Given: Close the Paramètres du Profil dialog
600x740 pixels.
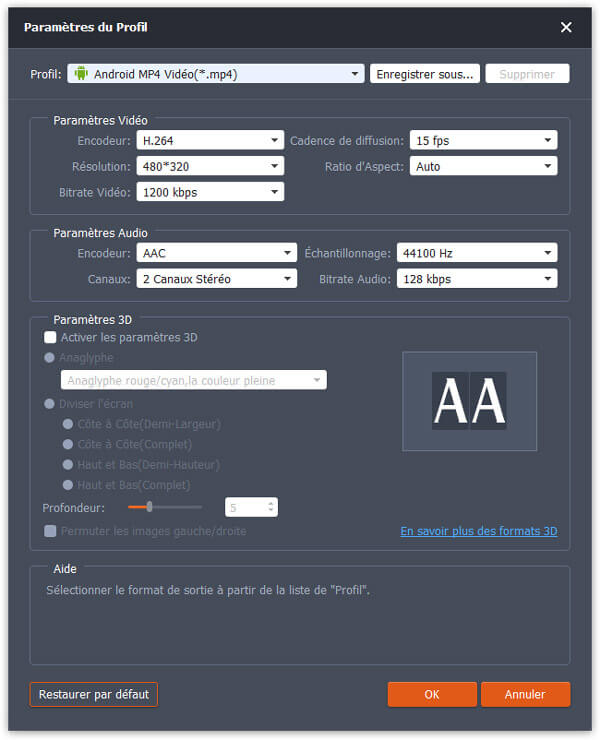Looking at the screenshot, I should [566, 27].
